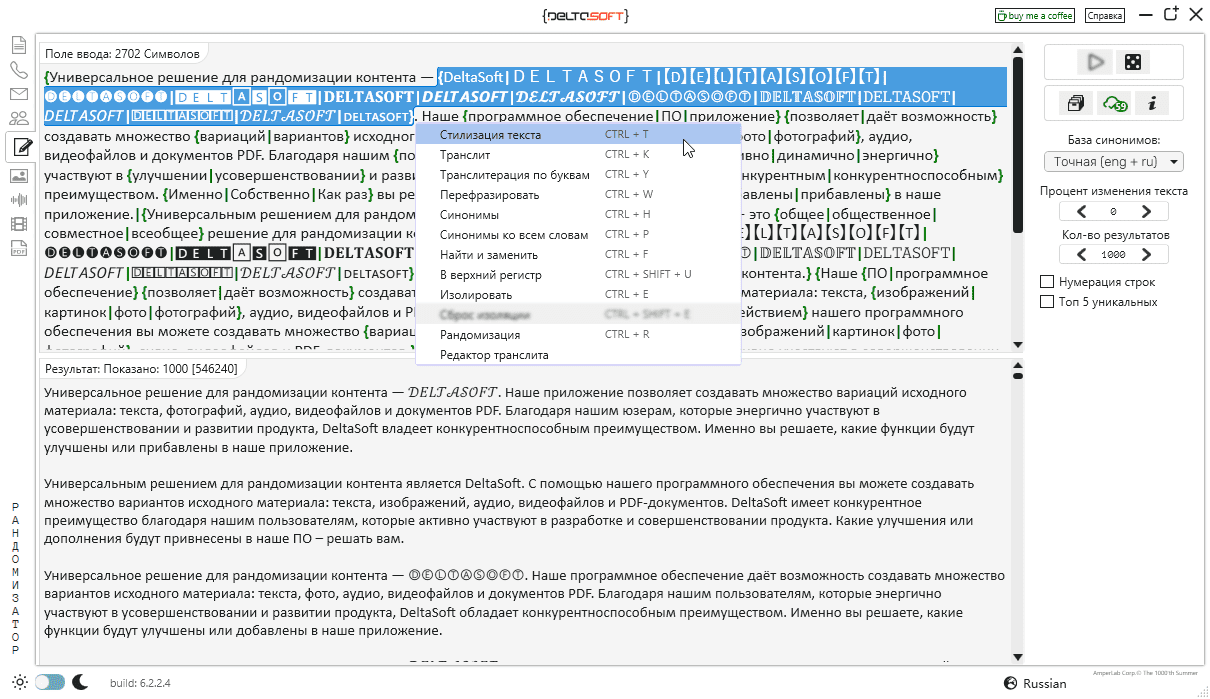The height and width of the screenshot is (699, 1210).
Task: Toggle the light/dark theme switch
Action: pyautogui.click(x=49, y=682)
